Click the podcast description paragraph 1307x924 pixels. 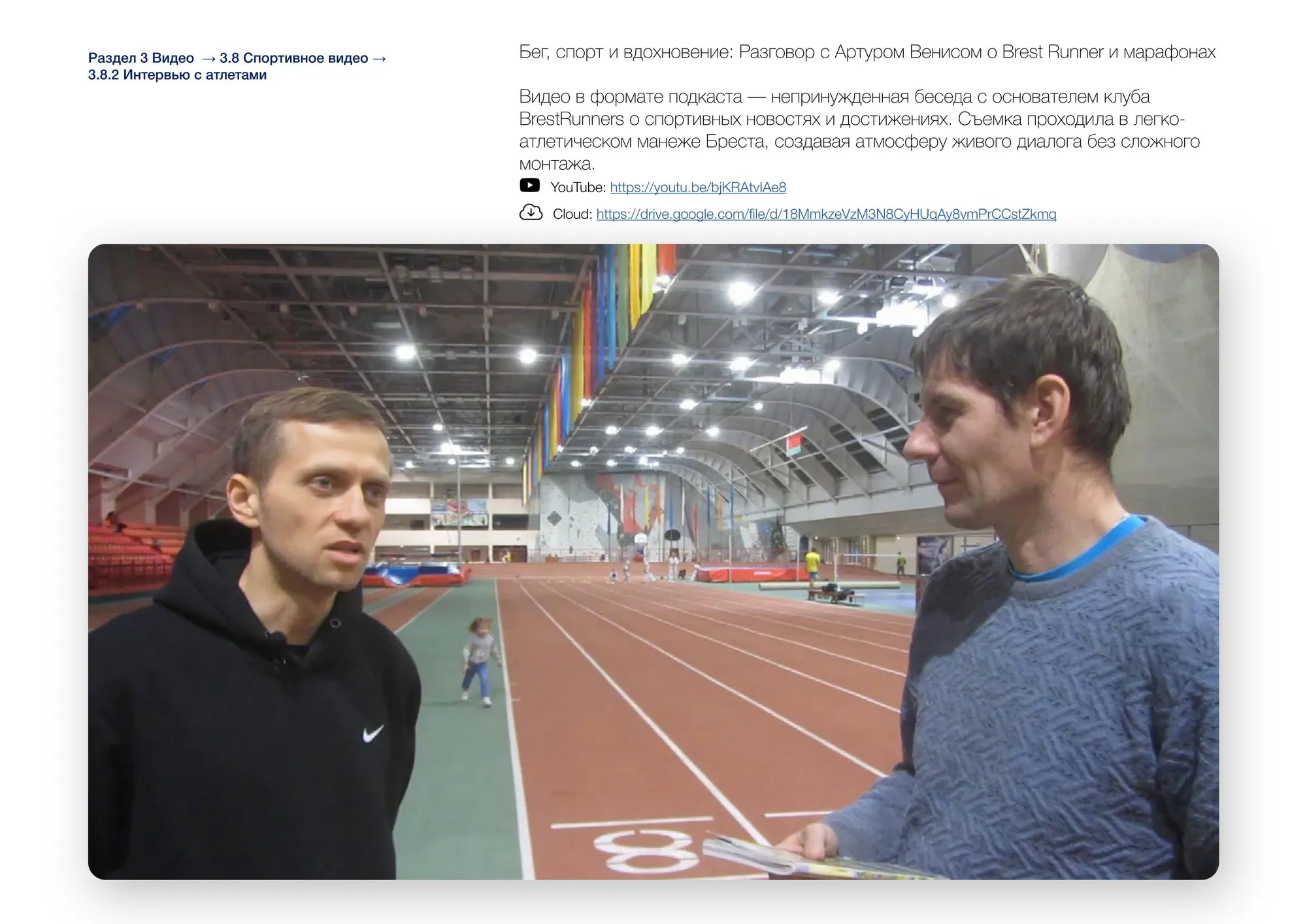tap(859, 130)
